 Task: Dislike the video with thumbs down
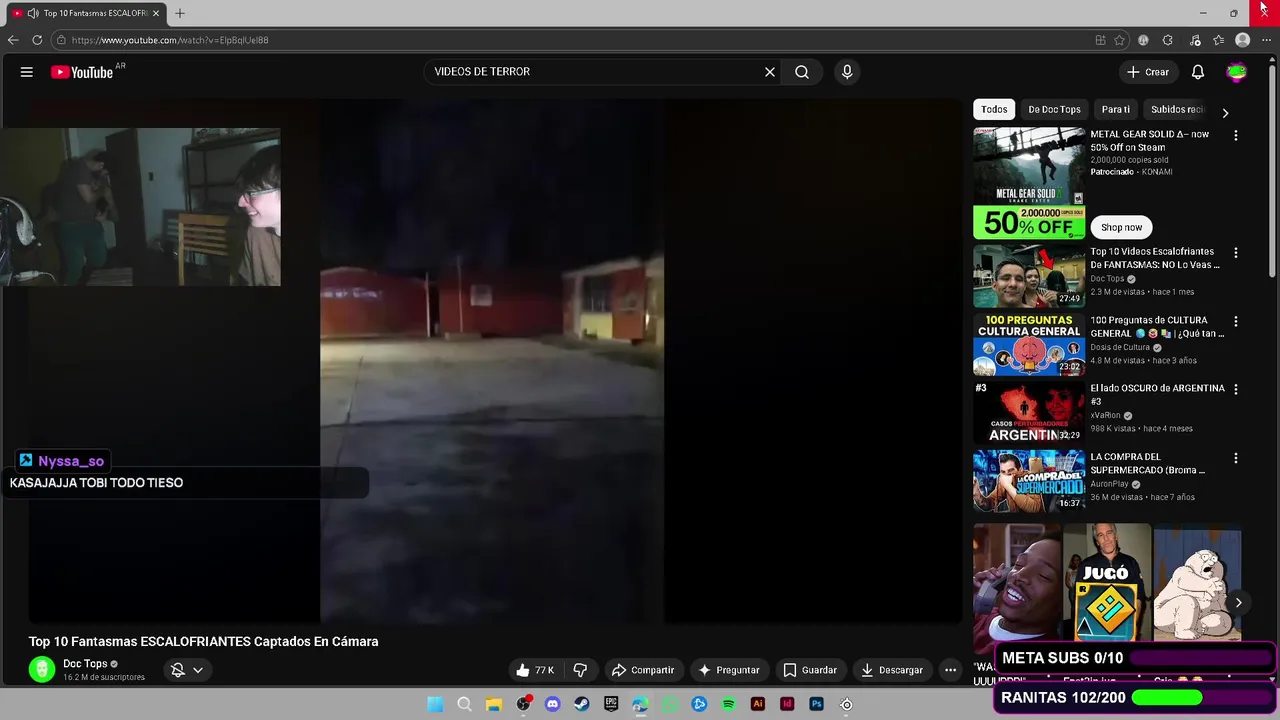[x=580, y=670]
